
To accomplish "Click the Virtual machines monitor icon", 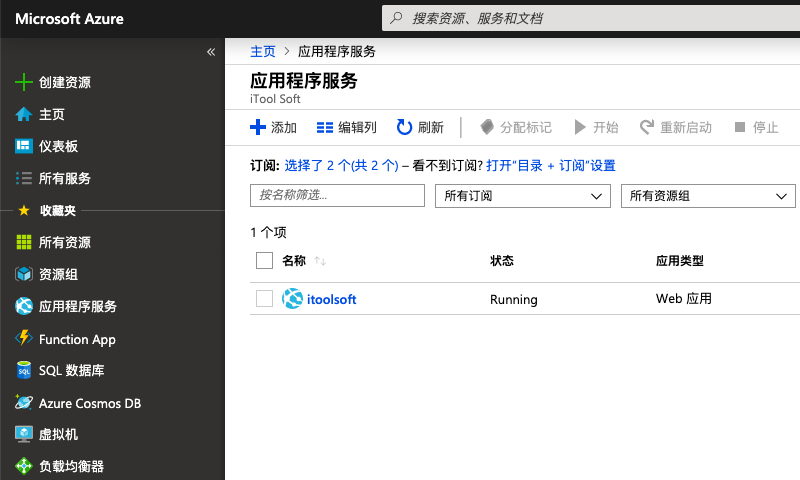I will 23,434.
